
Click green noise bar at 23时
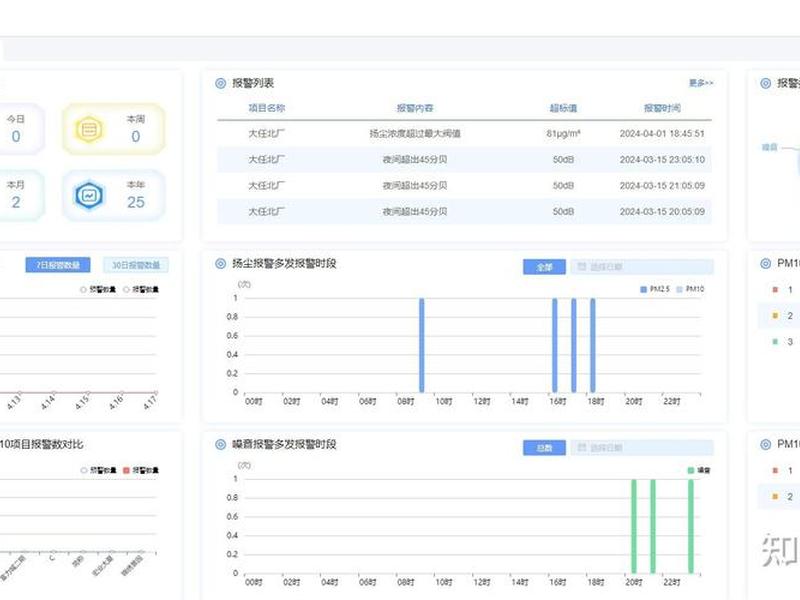(x=691, y=526)
